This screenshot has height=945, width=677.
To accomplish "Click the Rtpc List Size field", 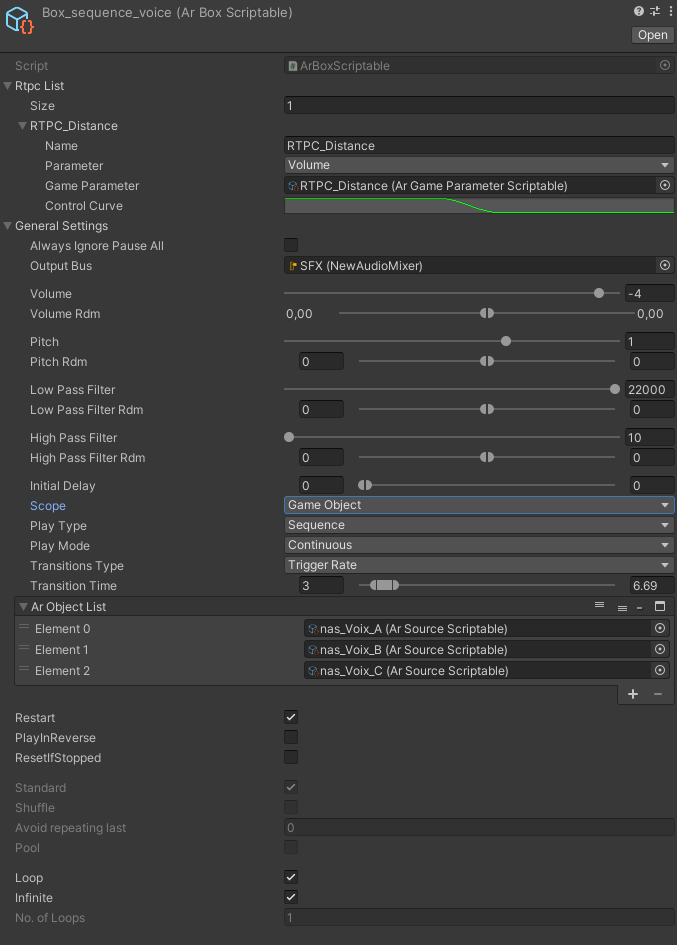I will coord(479,105).
